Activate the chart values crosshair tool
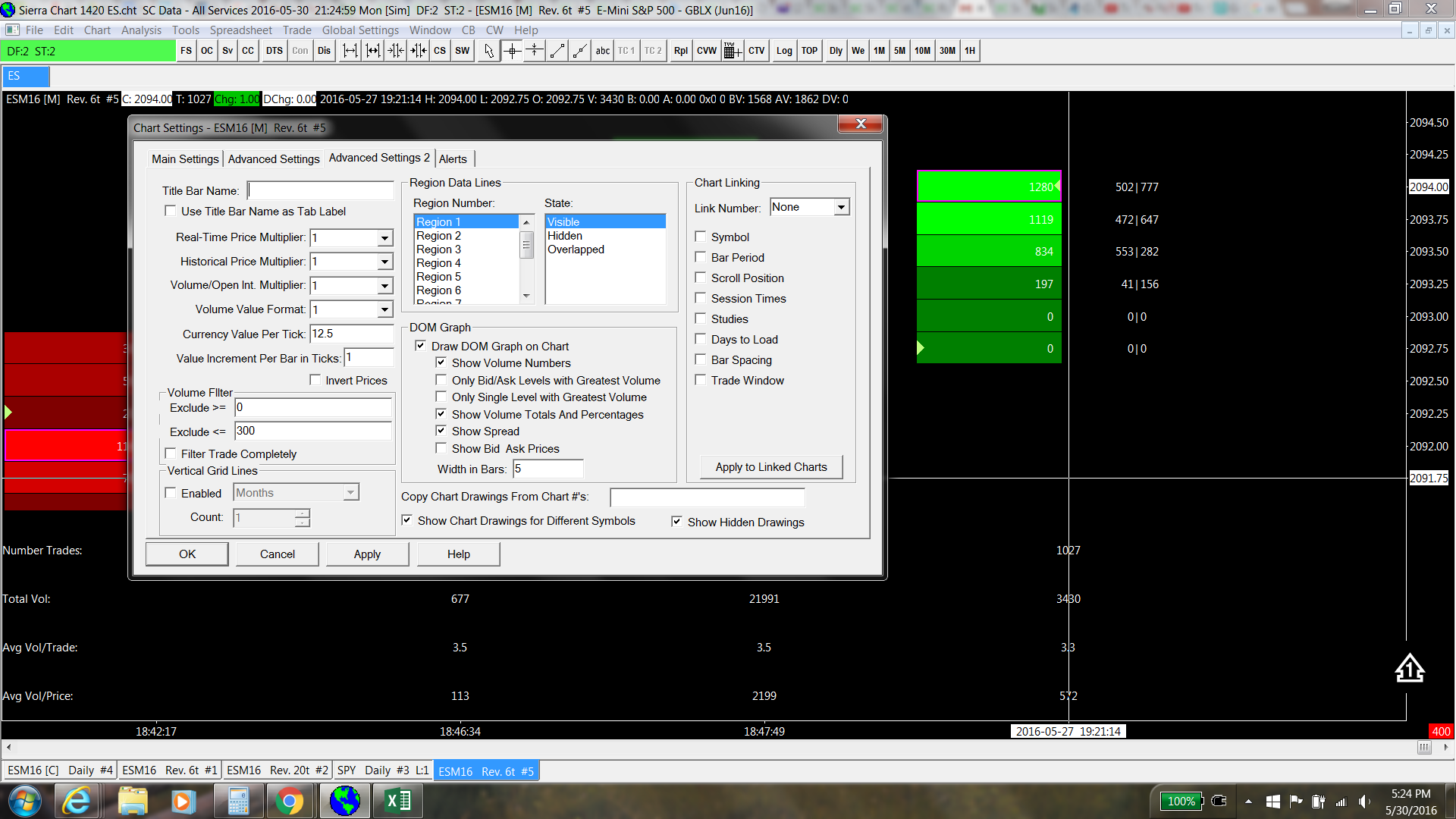1456x819 pixels. (x=512, y=51)
